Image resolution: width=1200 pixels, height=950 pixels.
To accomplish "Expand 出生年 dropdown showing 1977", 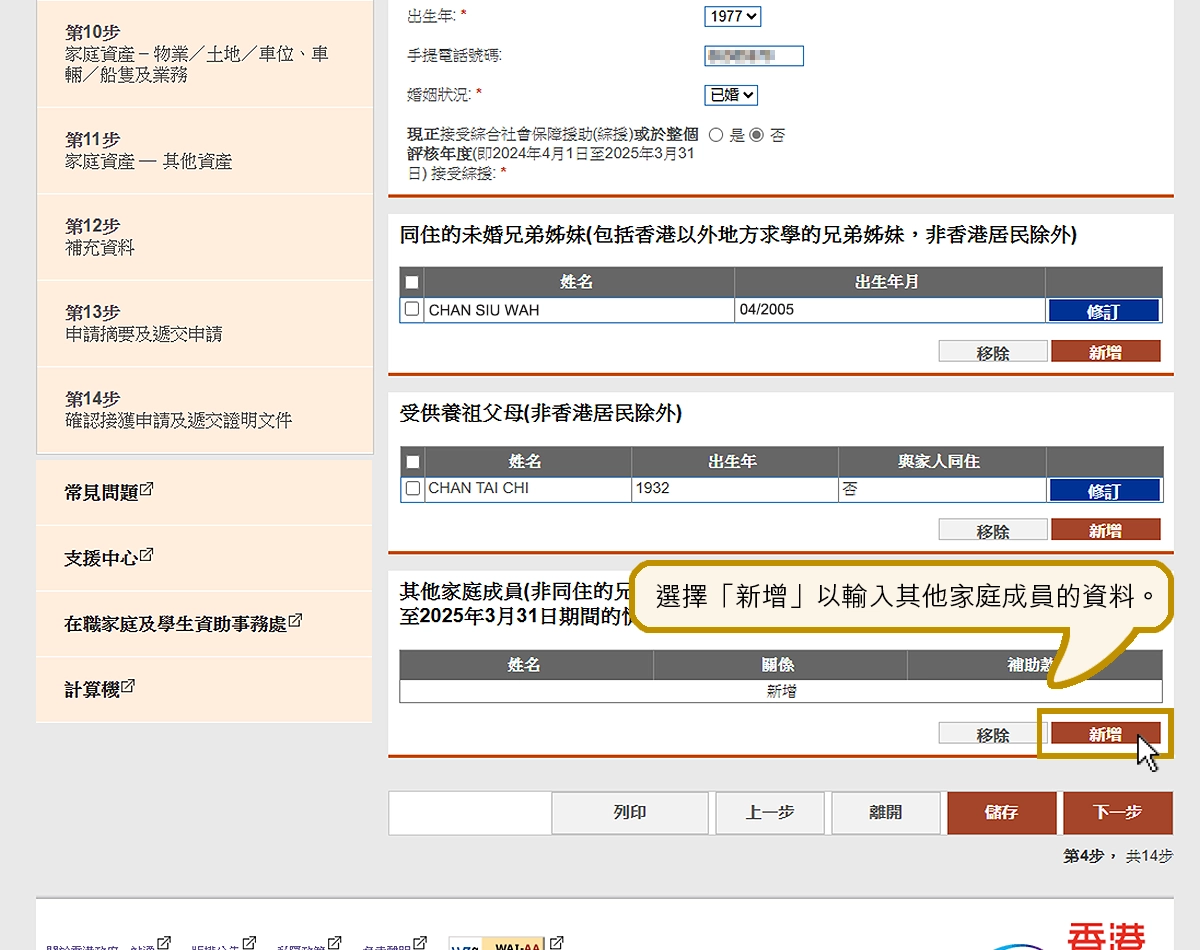I will [x=733, y=16].
